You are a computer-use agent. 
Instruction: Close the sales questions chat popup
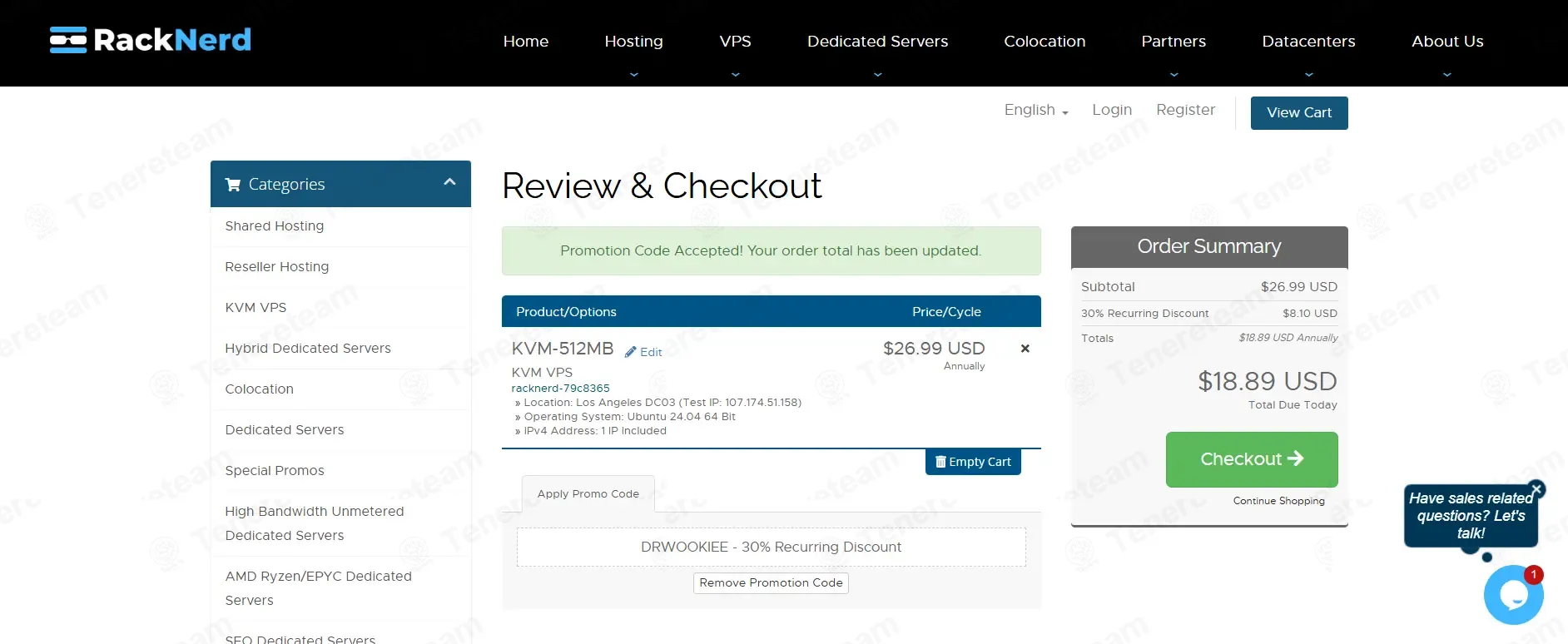1537,489
